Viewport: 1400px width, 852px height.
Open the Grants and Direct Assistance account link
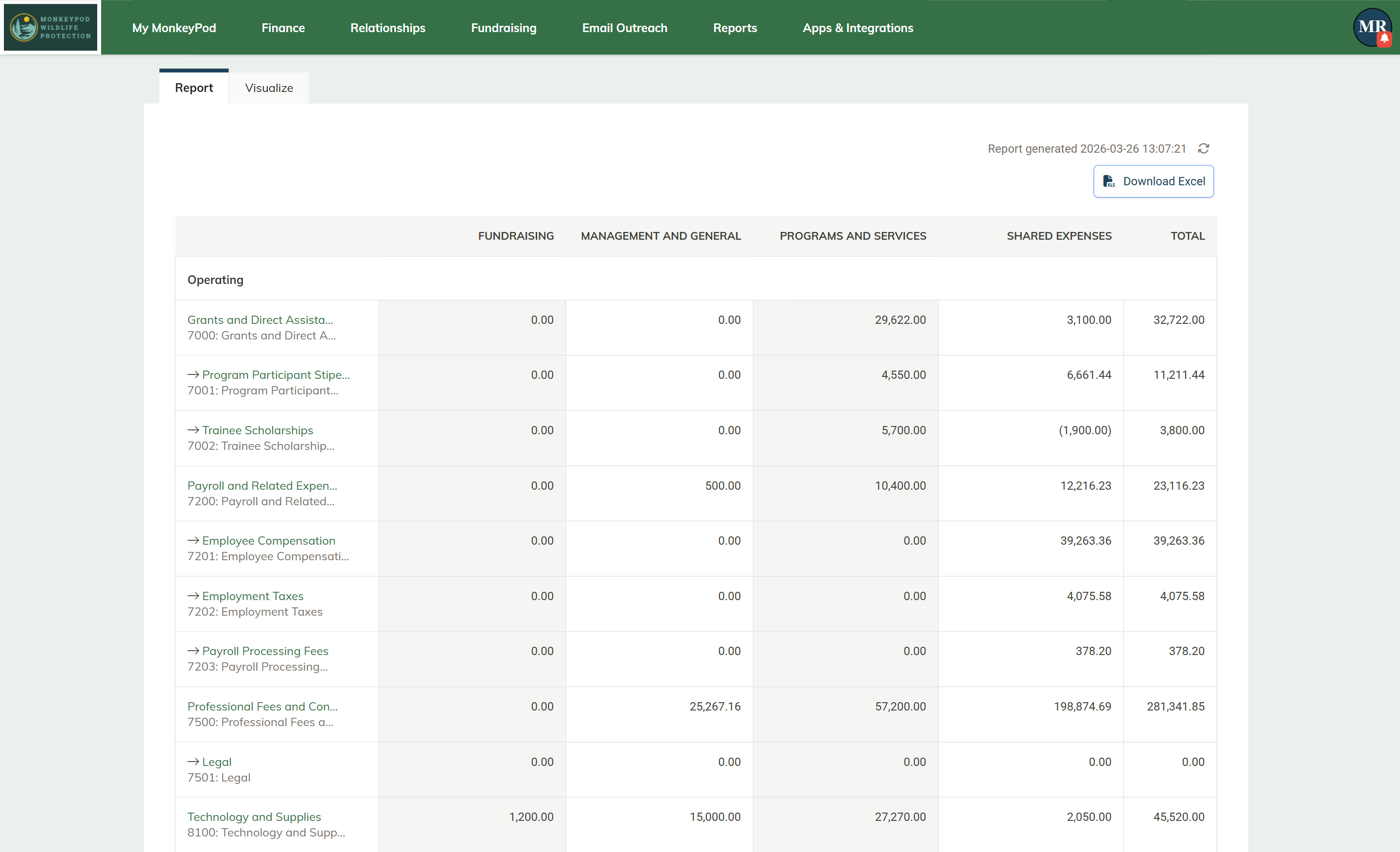260,320
